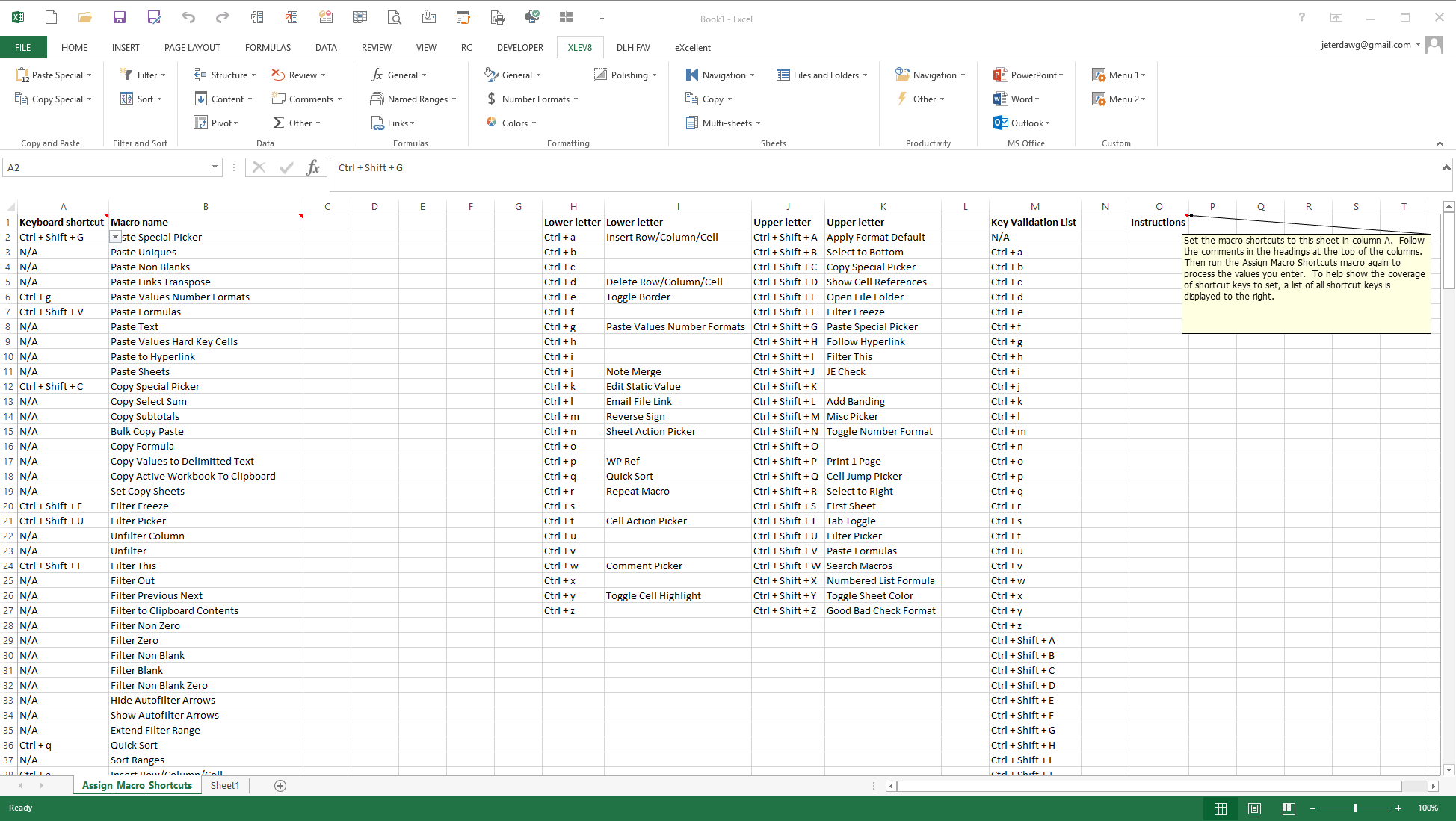Screen dimensions: 1456x821
Task: Open the cell A2 validation dropdown arrow
Action: click(x=115, y=237)
